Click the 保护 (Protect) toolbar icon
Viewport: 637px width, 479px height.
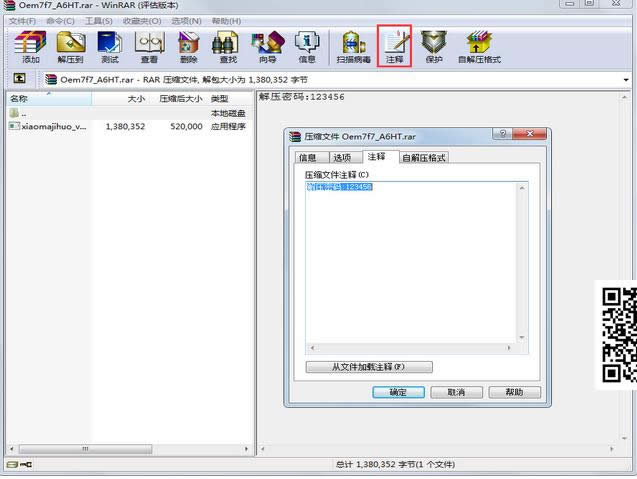(433, 46)
